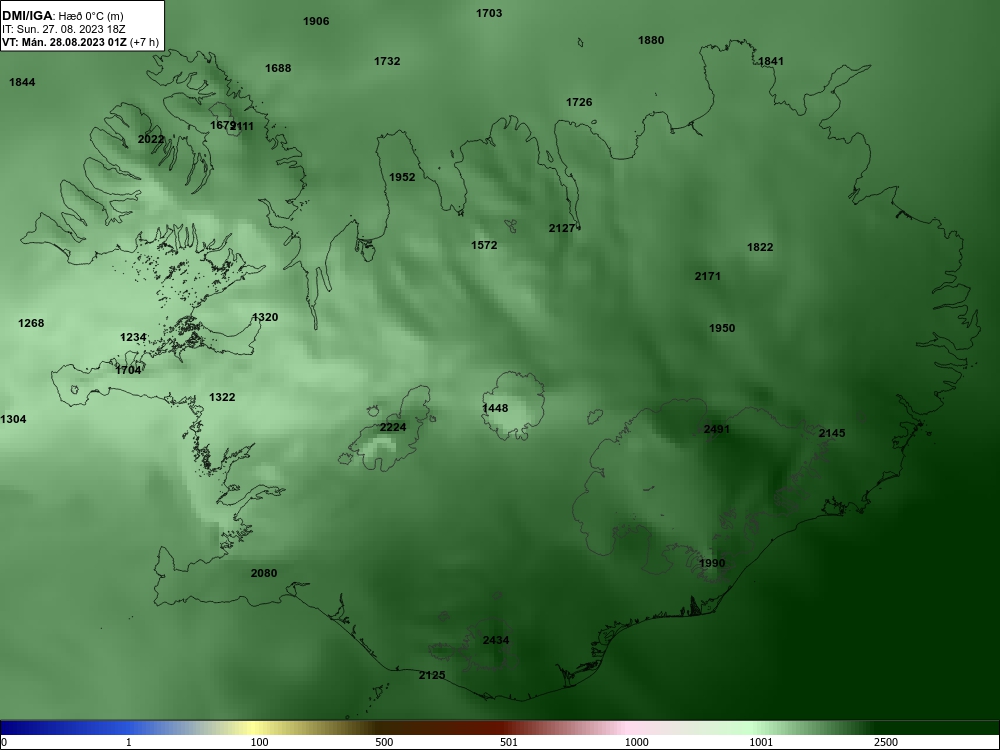Select the 2125 value on the south coast

[432, 675]
